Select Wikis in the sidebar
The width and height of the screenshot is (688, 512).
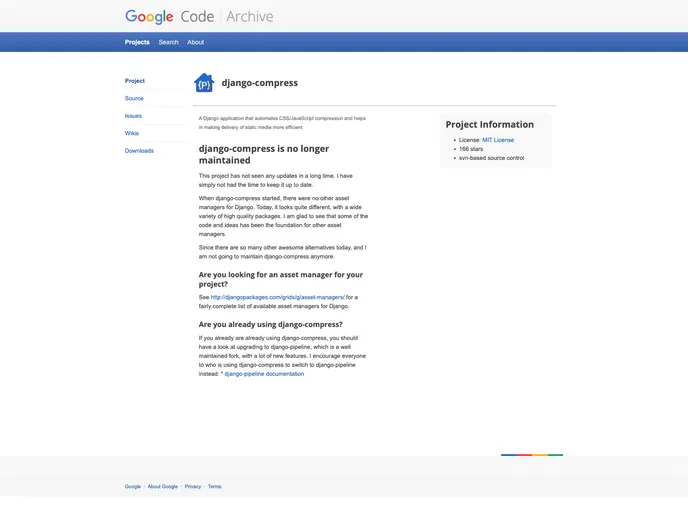point(132,133)
